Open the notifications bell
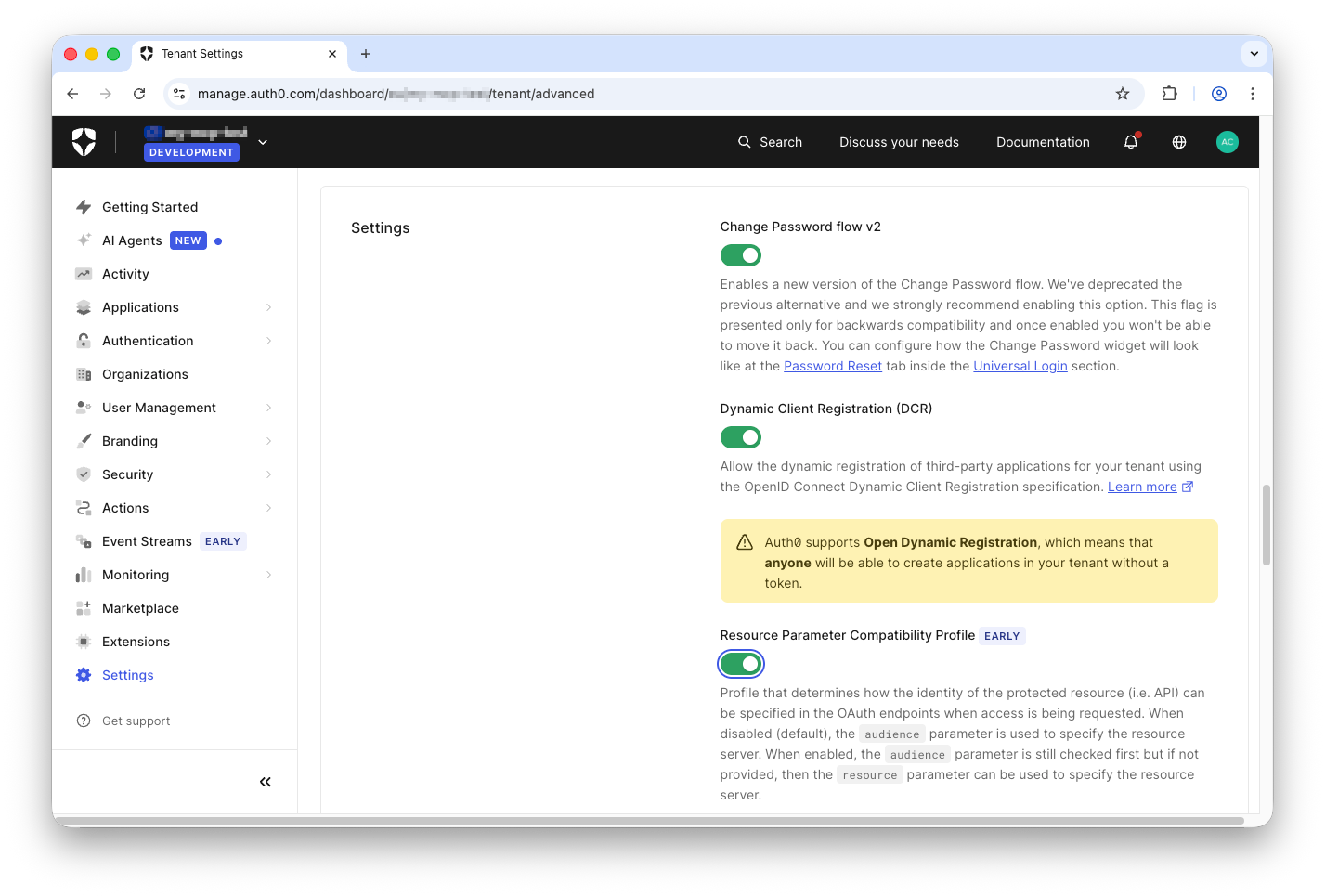Viewport: 1325px width, 896px height. click(1130, 141)
